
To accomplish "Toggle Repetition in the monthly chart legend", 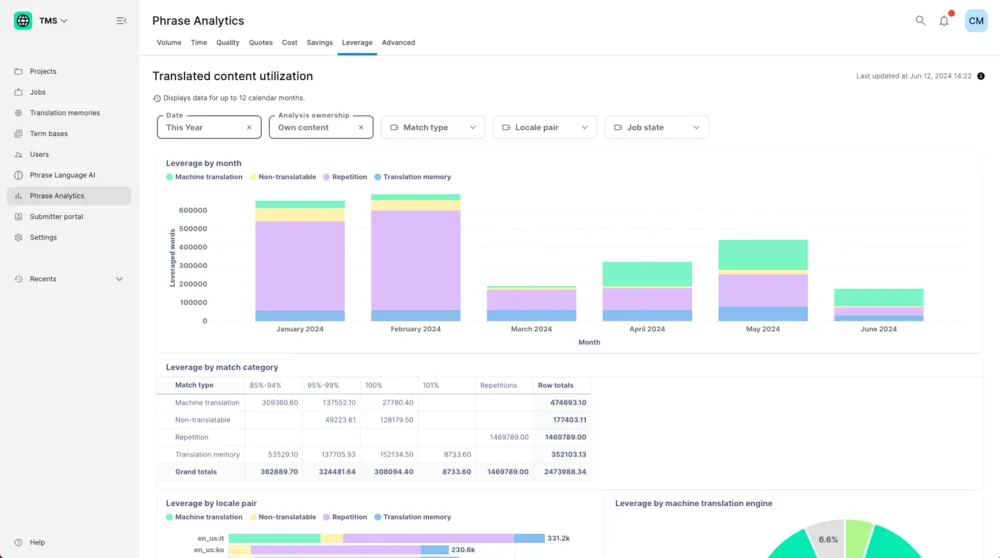I will 345,177.
